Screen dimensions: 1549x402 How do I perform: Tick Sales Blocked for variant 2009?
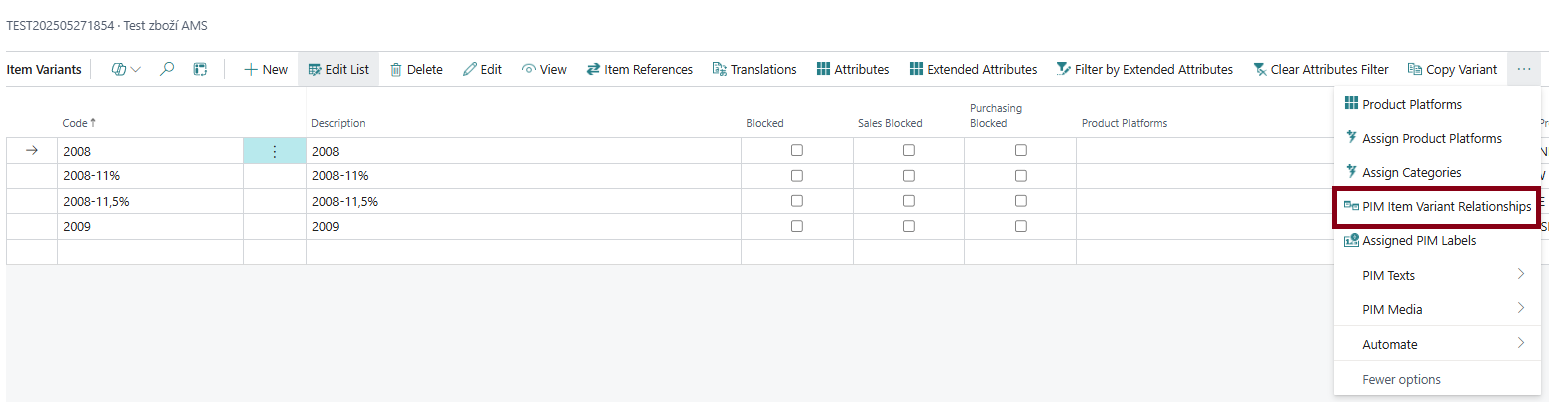909,226
